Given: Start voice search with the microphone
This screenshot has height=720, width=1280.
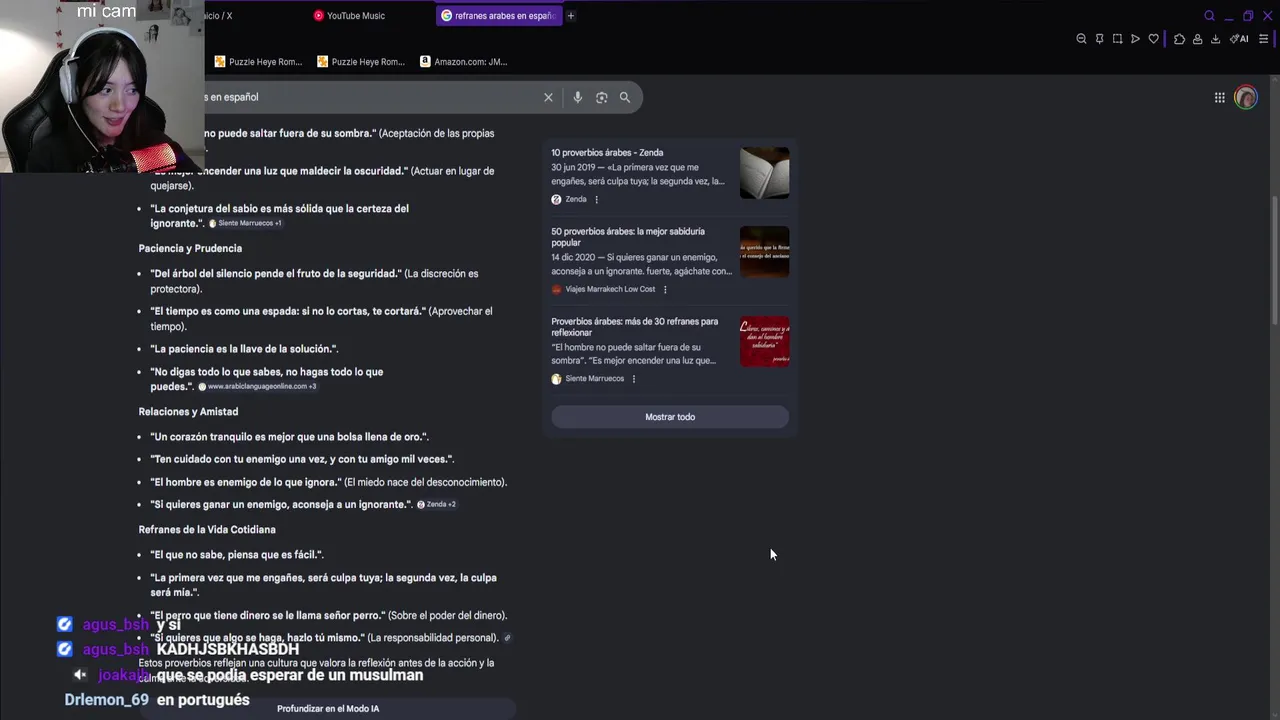Looking at the screenshot, I should 577,97.
